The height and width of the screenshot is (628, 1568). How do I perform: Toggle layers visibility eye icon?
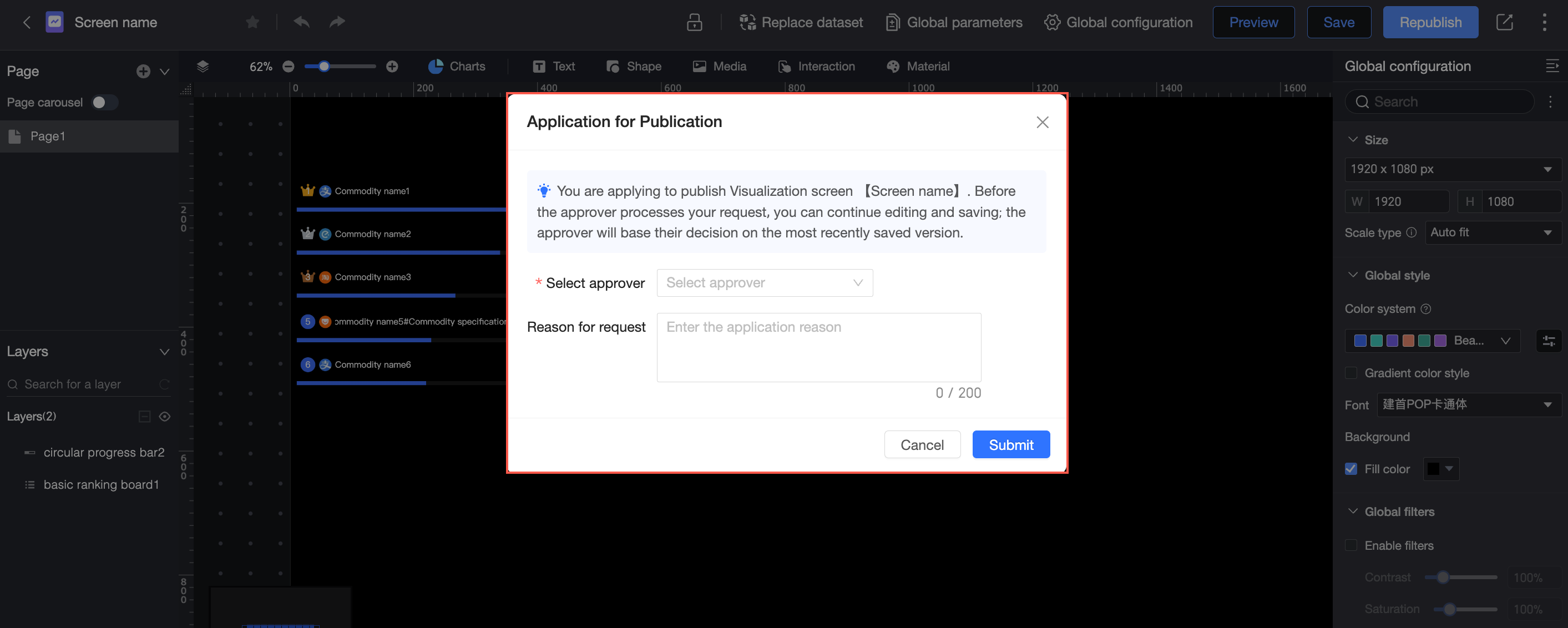(x=164, y=416)
